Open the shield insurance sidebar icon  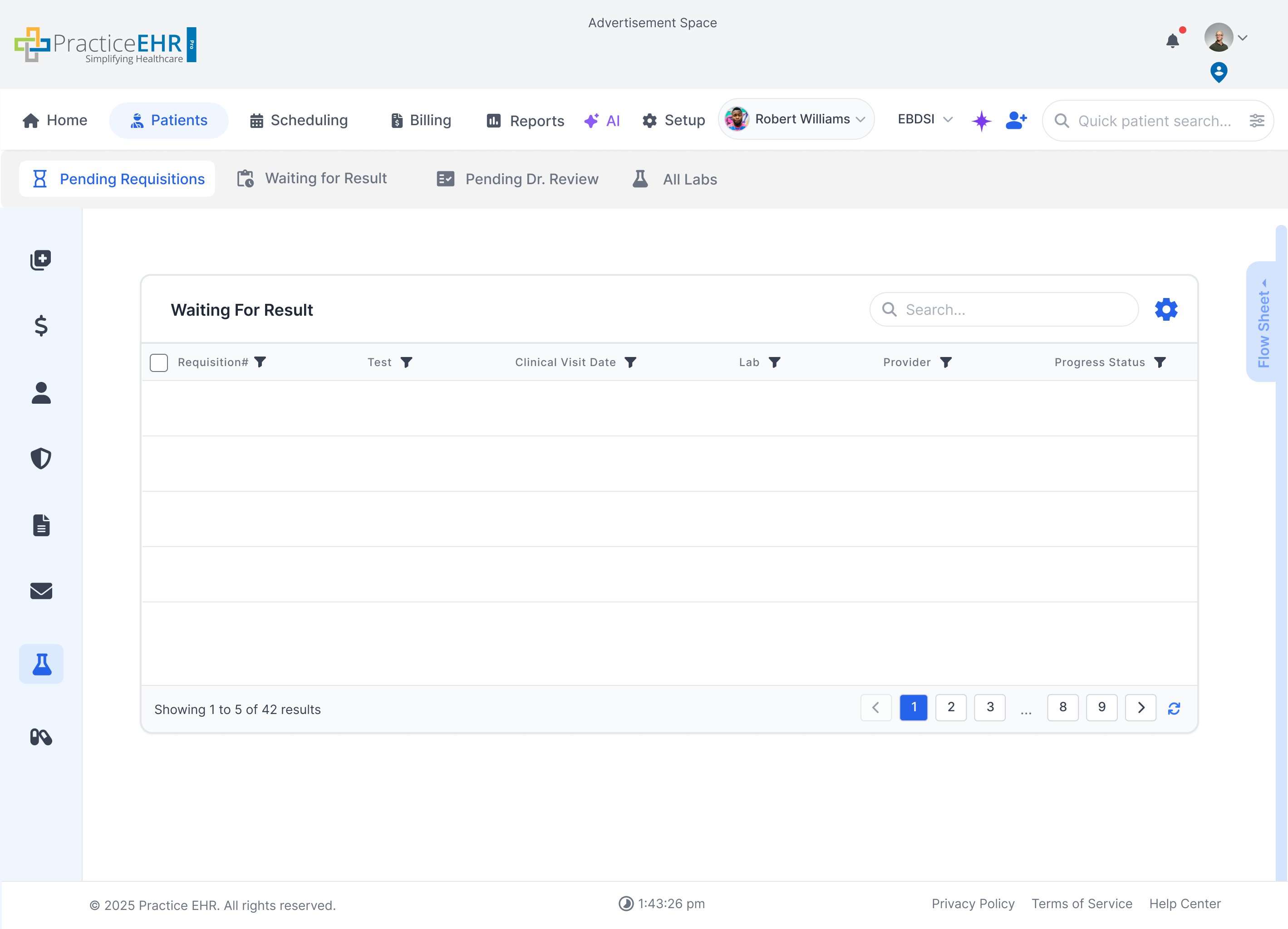tap(41, 458)
